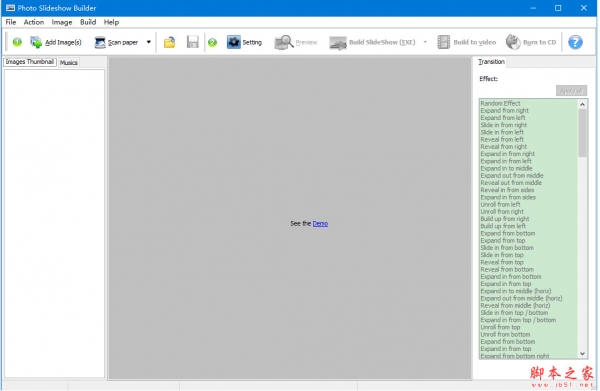Select 'Reveal in from sides' effect
Image resolution: width=600 pixels, height=391 pixels.
(x=507, y=190)
